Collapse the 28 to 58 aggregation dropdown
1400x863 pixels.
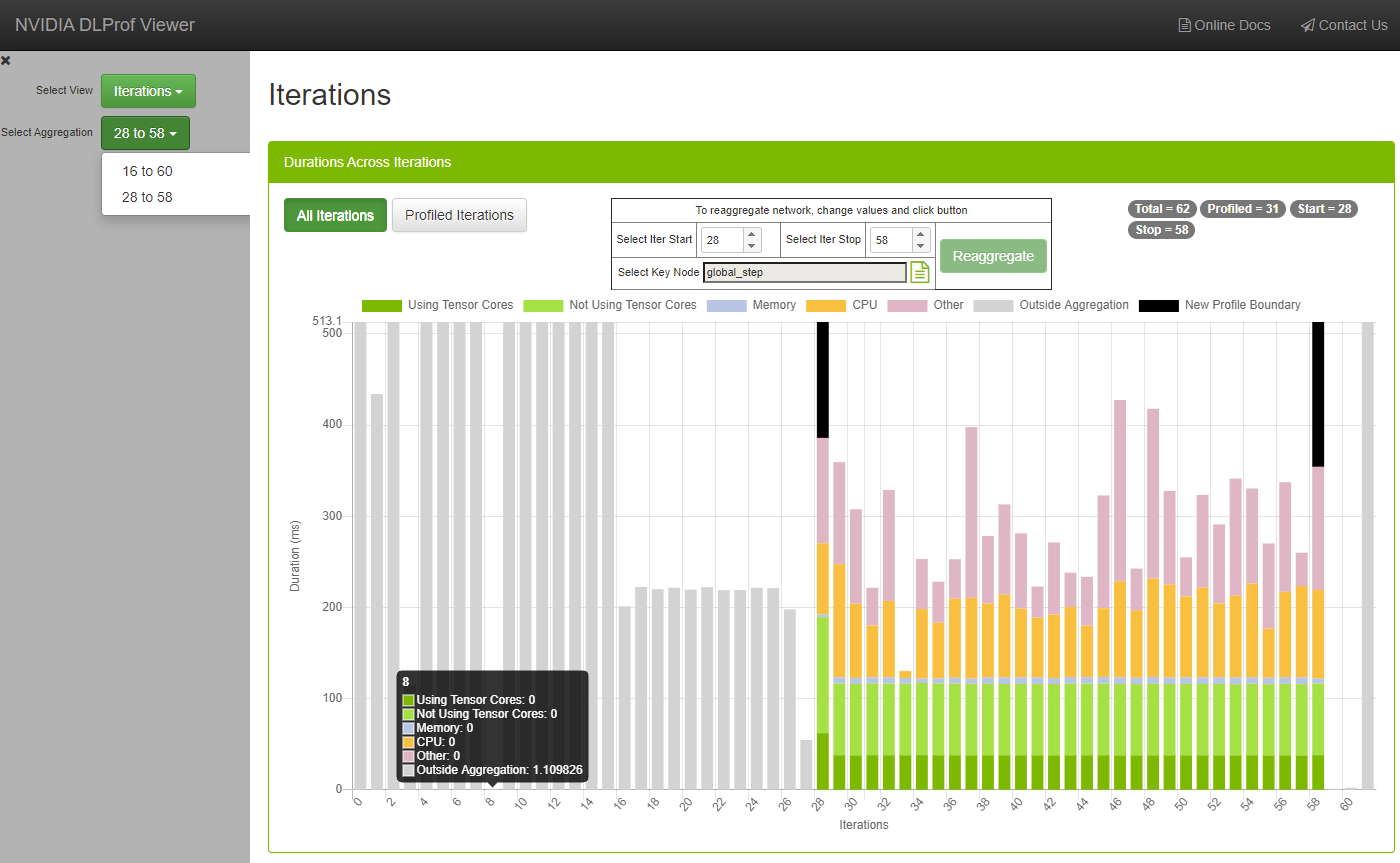coord(145,133)
